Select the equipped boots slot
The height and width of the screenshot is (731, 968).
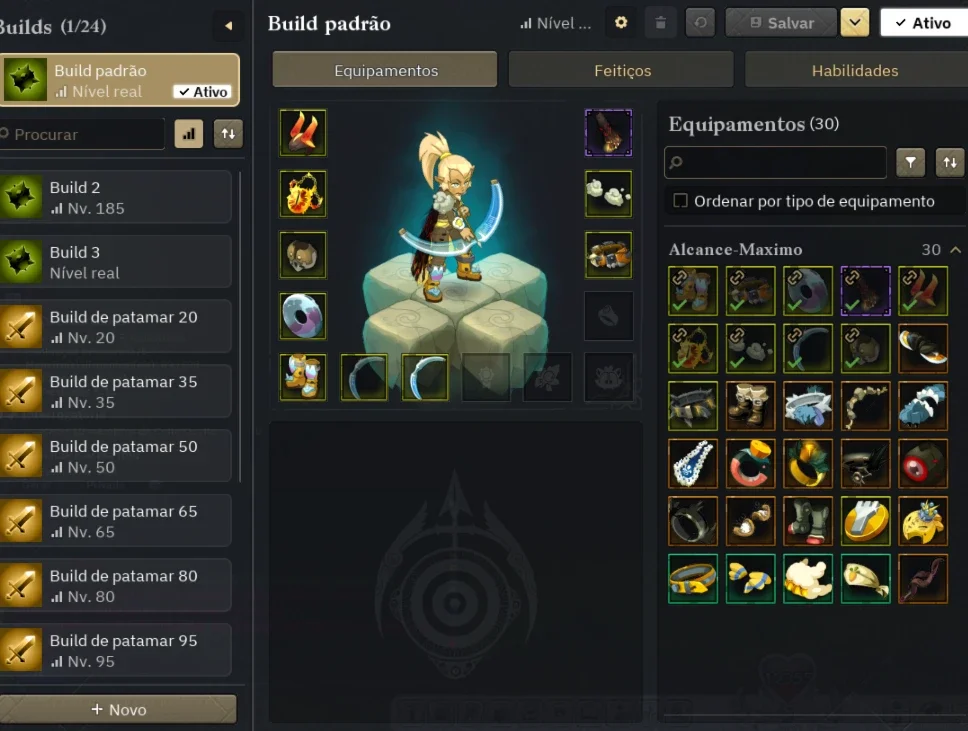pyautogui.click(x=302, y=377)
